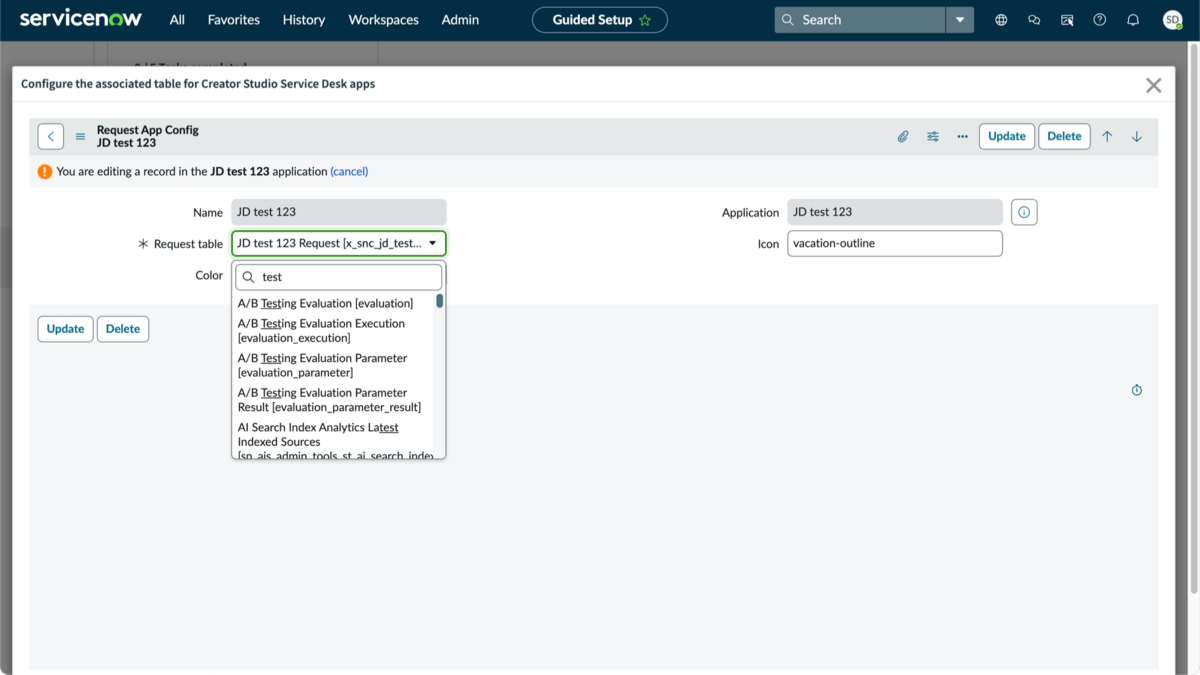The width and height of the screenshot is (1200, 675).
Task: Click the Color field label
Action: point(209,275)
